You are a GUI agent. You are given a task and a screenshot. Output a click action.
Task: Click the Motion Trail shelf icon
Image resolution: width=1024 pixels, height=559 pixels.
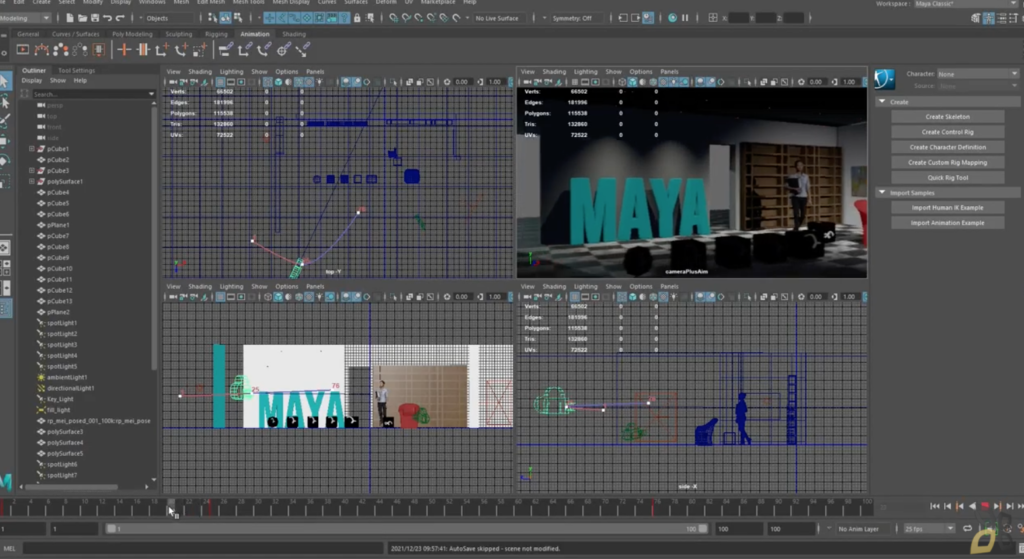(42, 50)
